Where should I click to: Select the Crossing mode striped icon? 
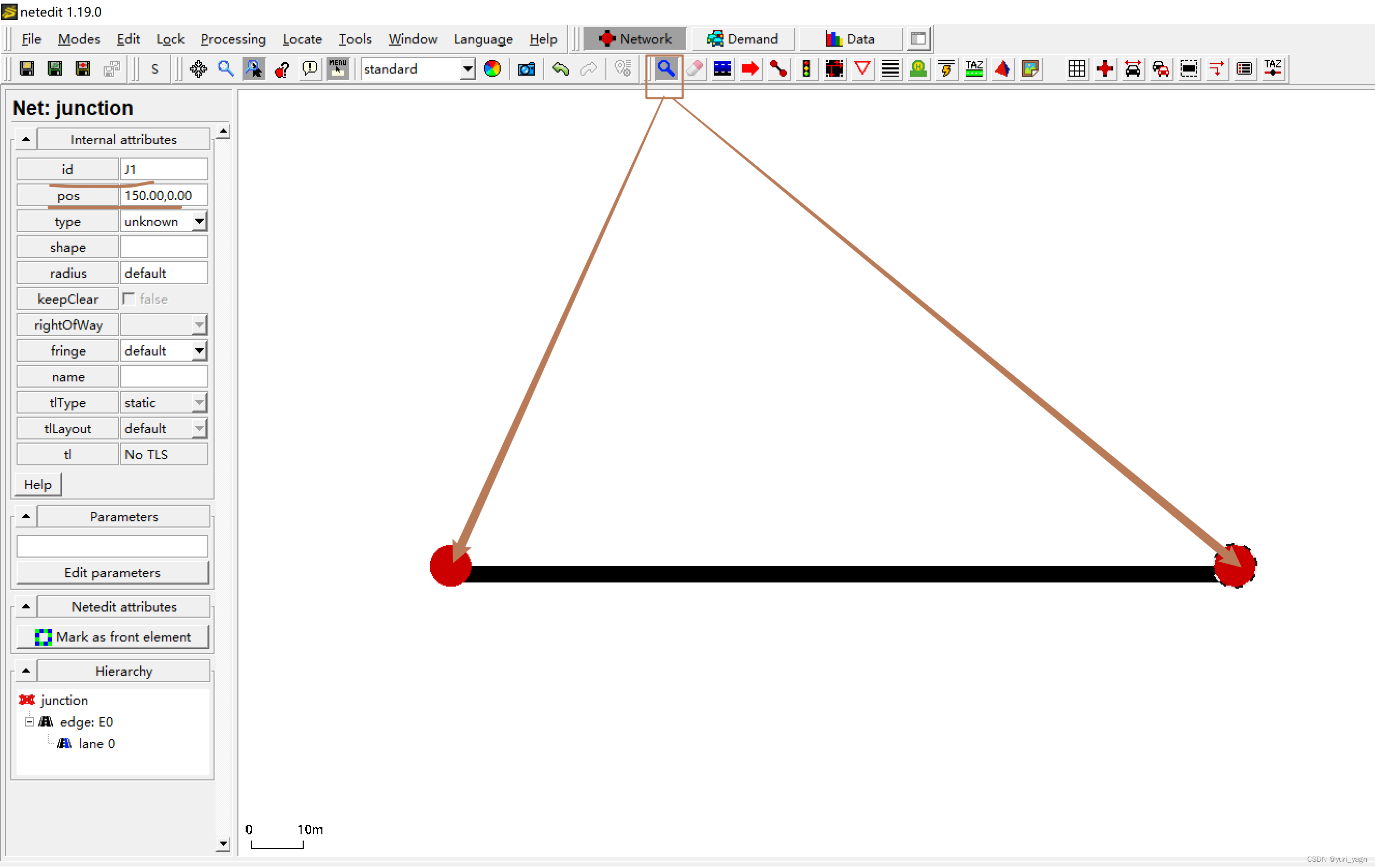[x=890, y=69]
